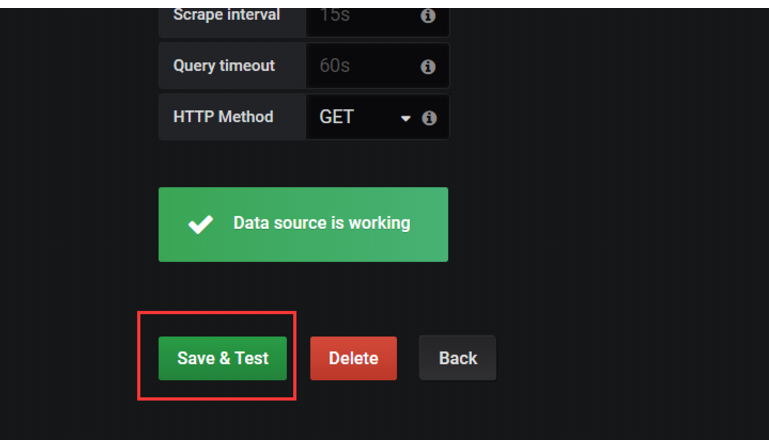This screenshot has width=769, height=444.
Task: Select the GET value text
Action: pos(336,117)
